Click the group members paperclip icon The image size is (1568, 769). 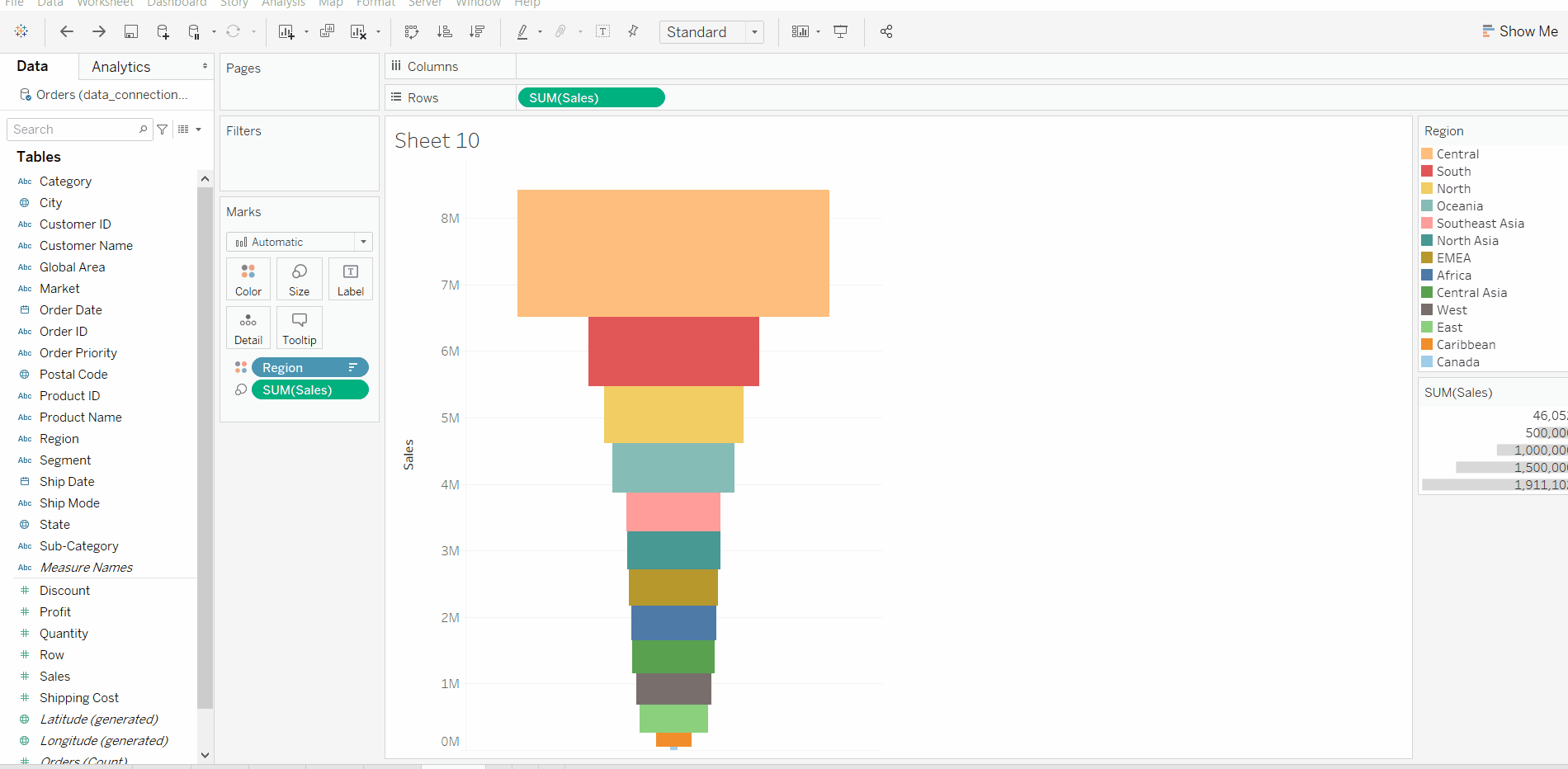point(560,31)
